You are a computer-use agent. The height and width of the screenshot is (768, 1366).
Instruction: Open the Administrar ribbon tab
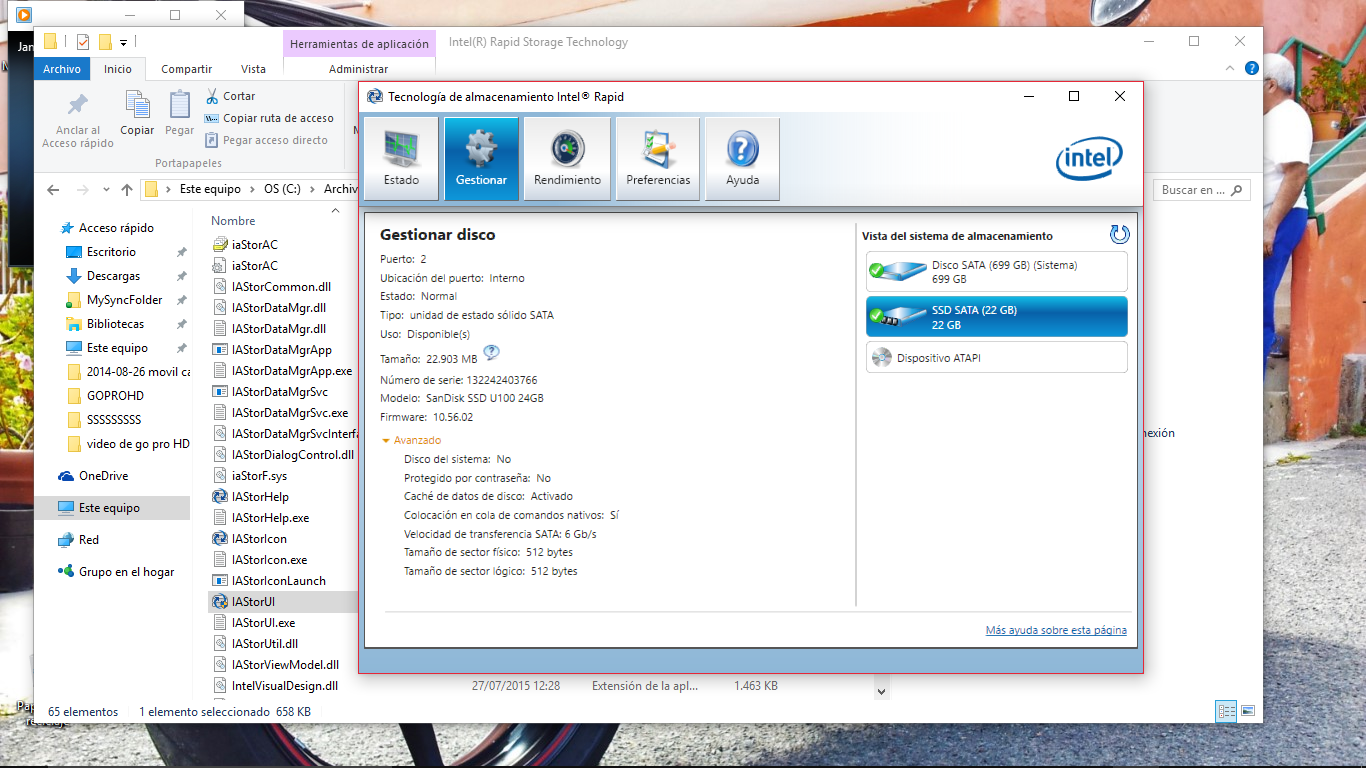click(x=358, y=69)
